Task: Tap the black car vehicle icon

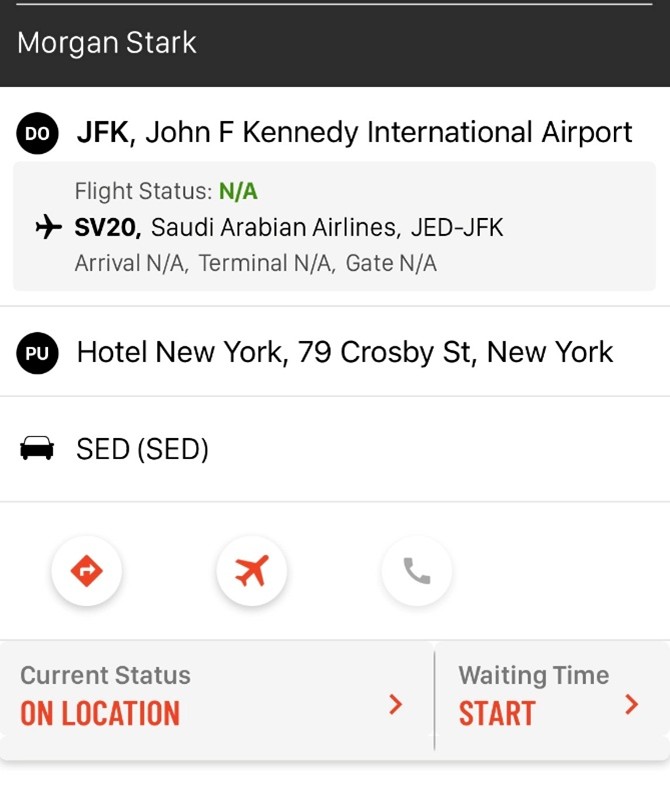Action: click(x=37, y=450)
